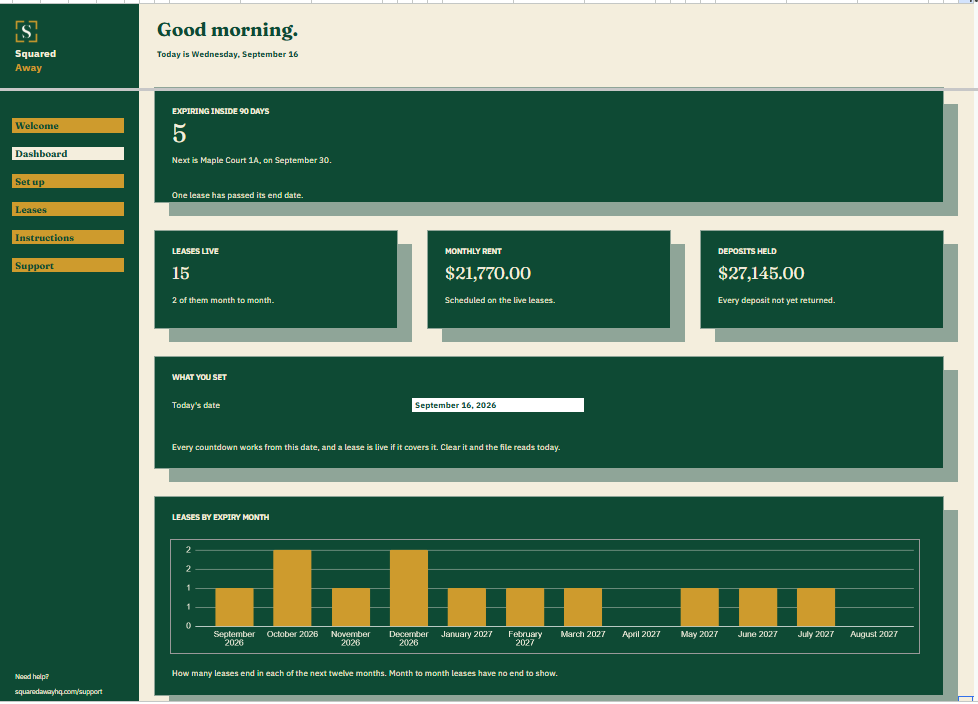Viewport: 978px width, 704px height.
Task: Select the January 2027 chart bar
Action: point(467,607)
